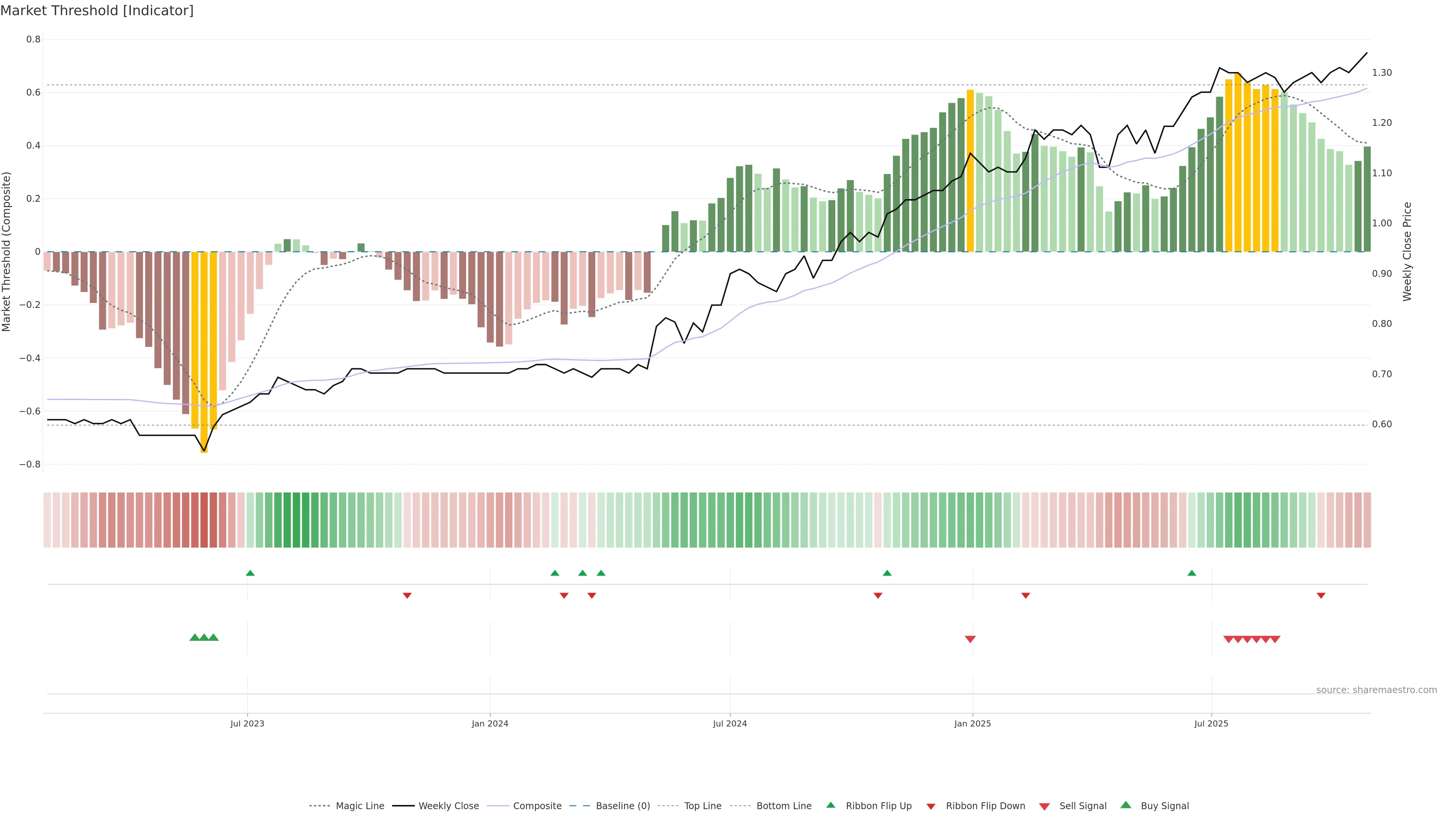
Task: Click the Market Threshold [Indicator] chart title
Action: point(97,11)
